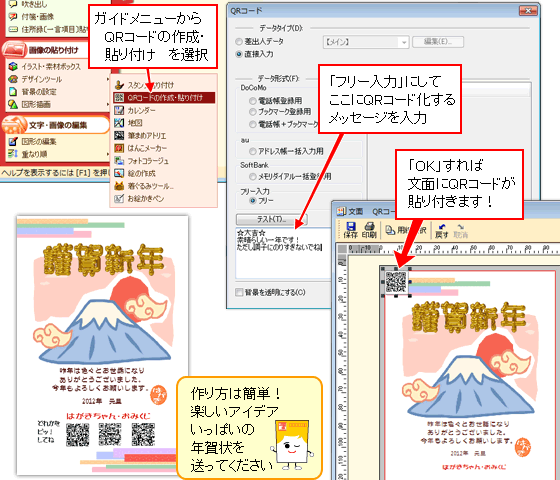Image resolution: width=560 pixels, height=480 pixels.
Task: Click the デザインツール palette icon
Action: click(x=13, y=79)
